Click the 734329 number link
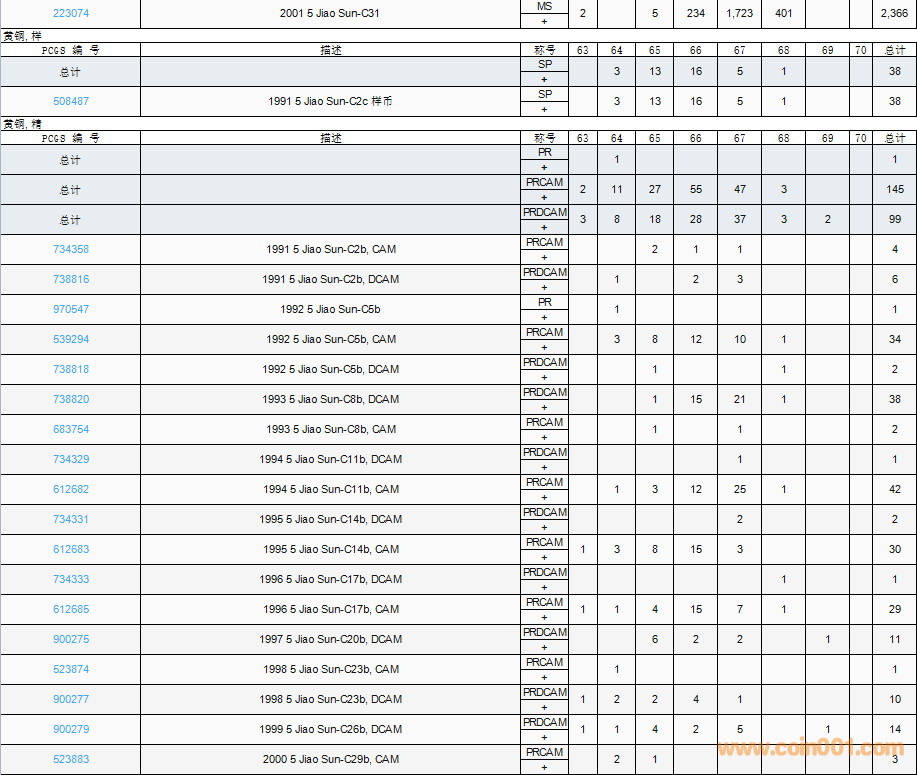Viewport: 917px width, 775px height. click(70, 459)
